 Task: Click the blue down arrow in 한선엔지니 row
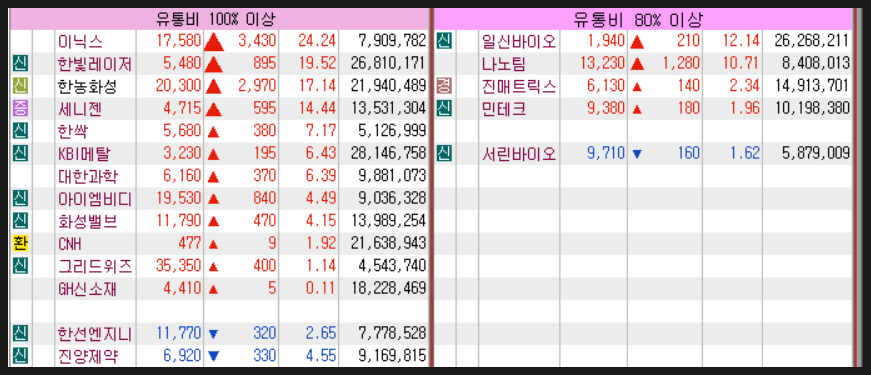point(213,334)
